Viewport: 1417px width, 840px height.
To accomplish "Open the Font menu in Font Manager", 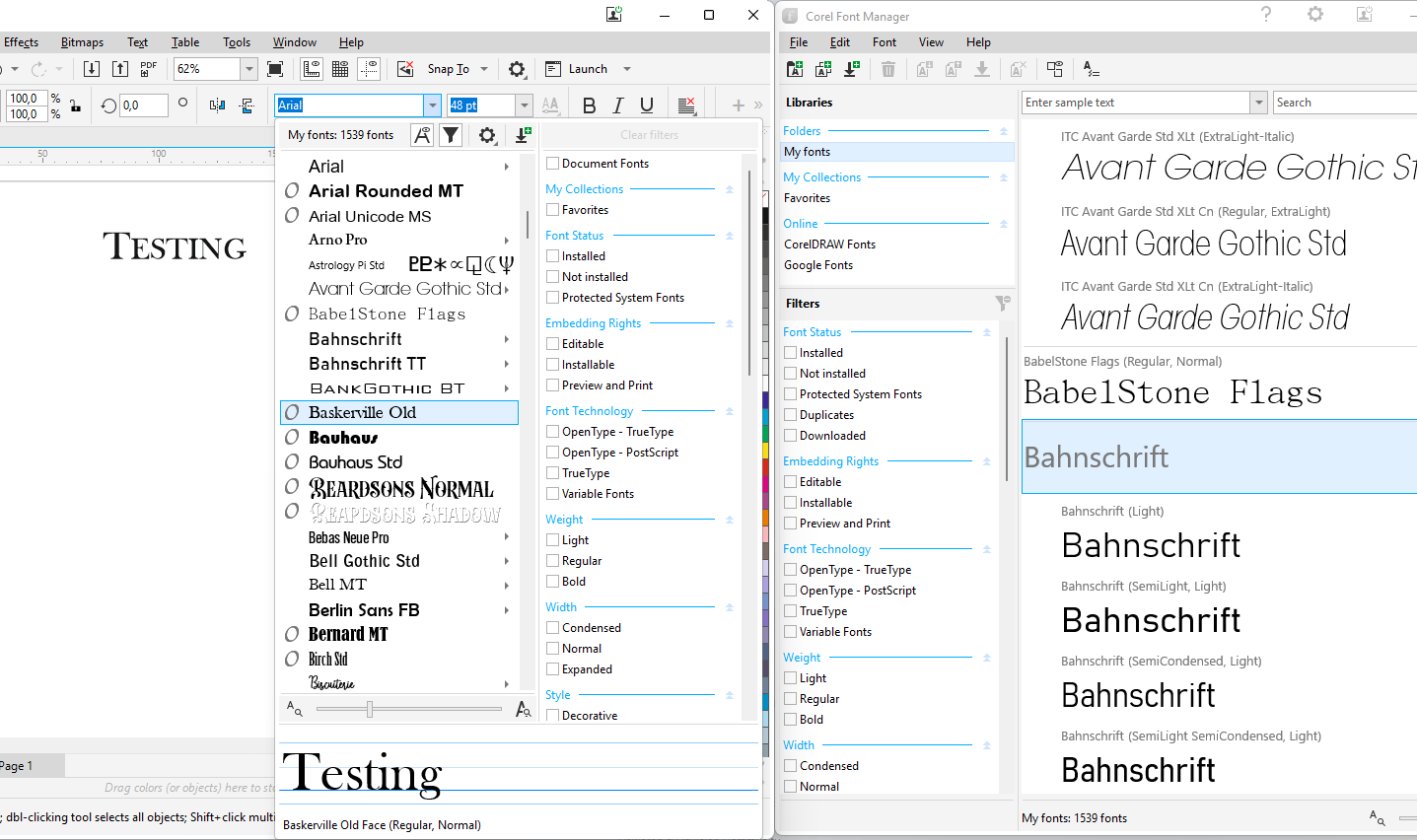I will coord(885,42).
